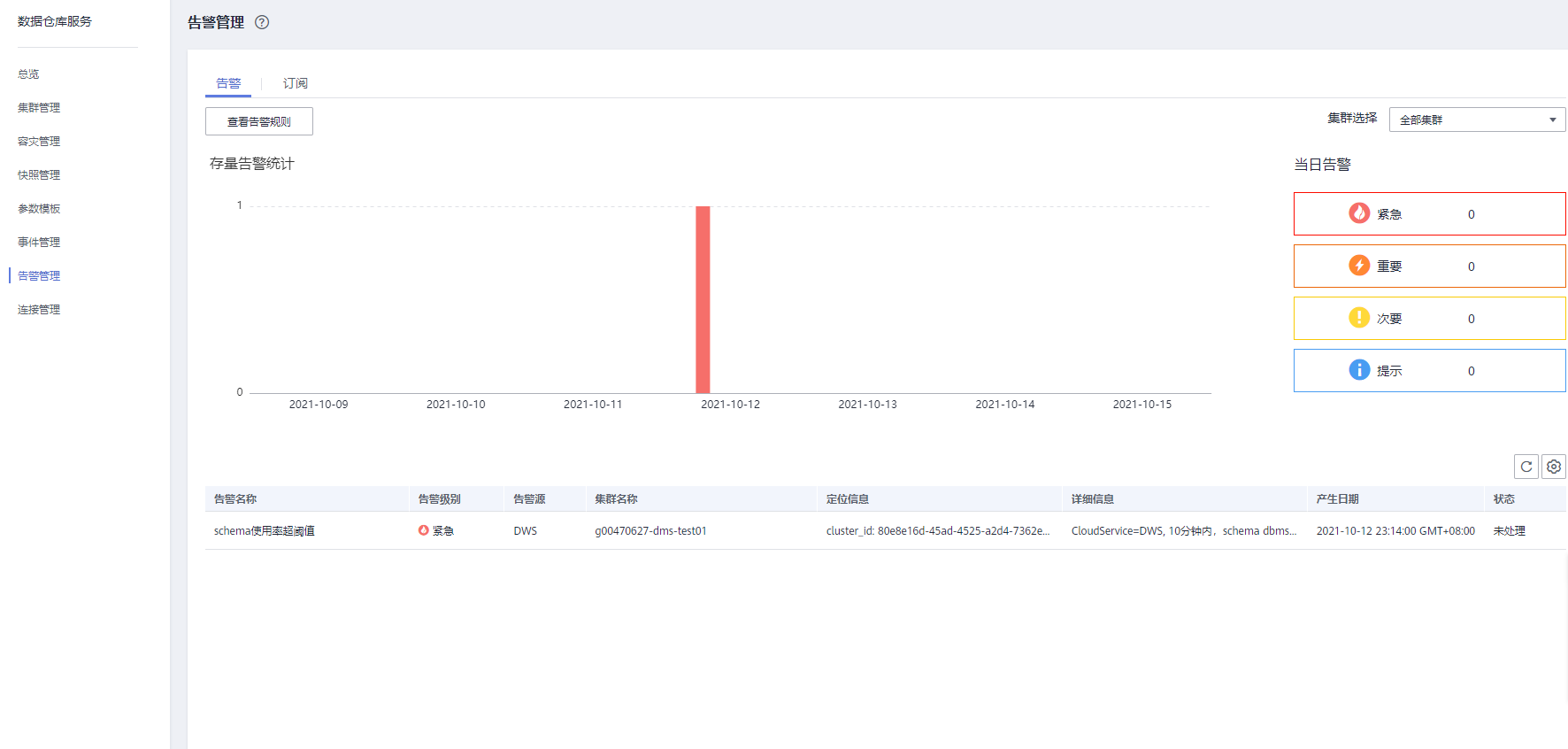This screenshot has height=749, width=1568.
Task: Click the help question mark icon beside 告警管理
Action: [262, 22]
